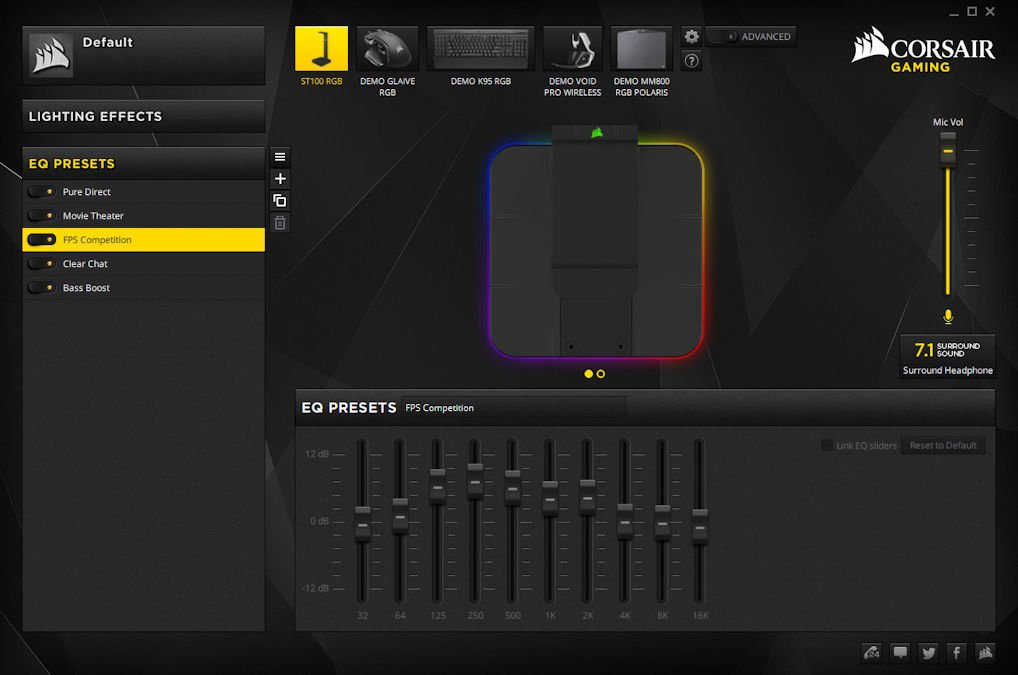Select the Demo K95 RGB keyboard

pyautogui.click(x=480, y=49)
